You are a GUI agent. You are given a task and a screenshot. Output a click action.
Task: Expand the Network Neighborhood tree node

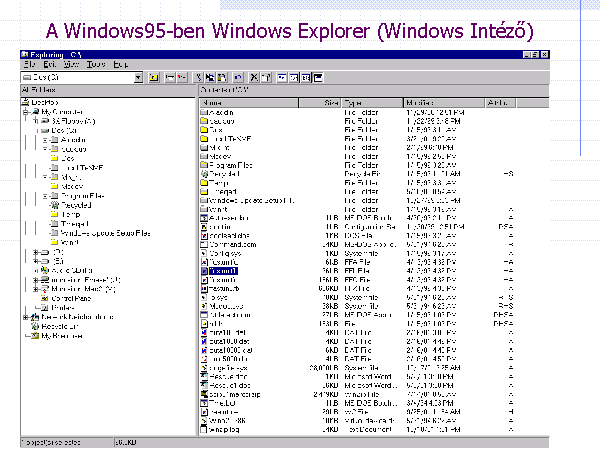(x=25, y=316)
